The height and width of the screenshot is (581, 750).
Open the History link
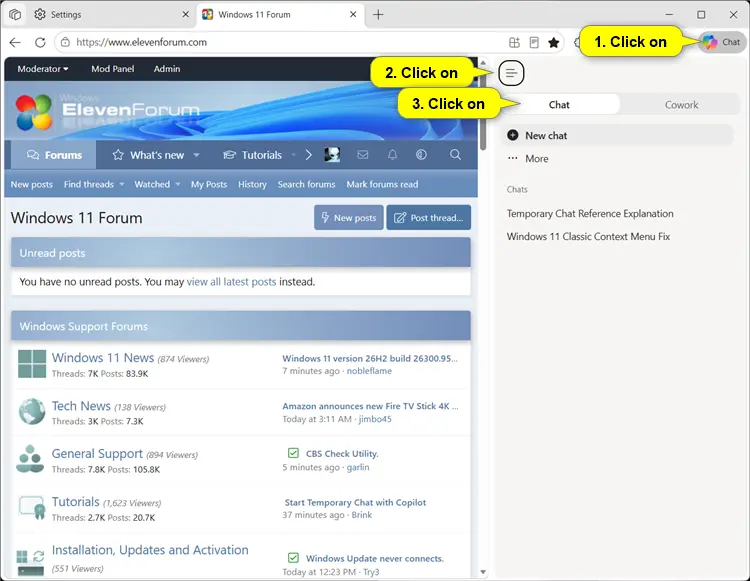coord(252,184)
